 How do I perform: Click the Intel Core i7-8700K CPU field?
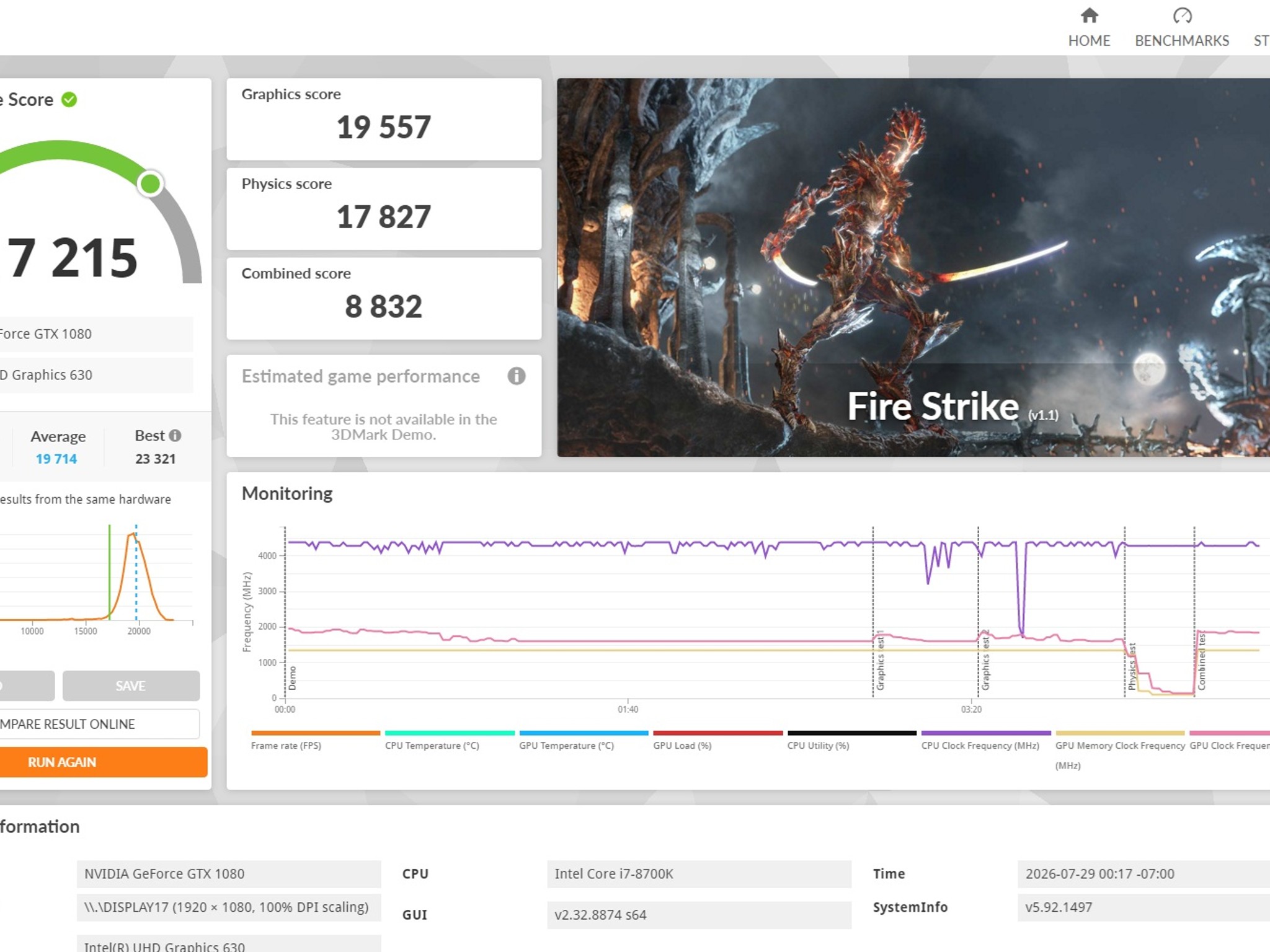tap(699, 874)
